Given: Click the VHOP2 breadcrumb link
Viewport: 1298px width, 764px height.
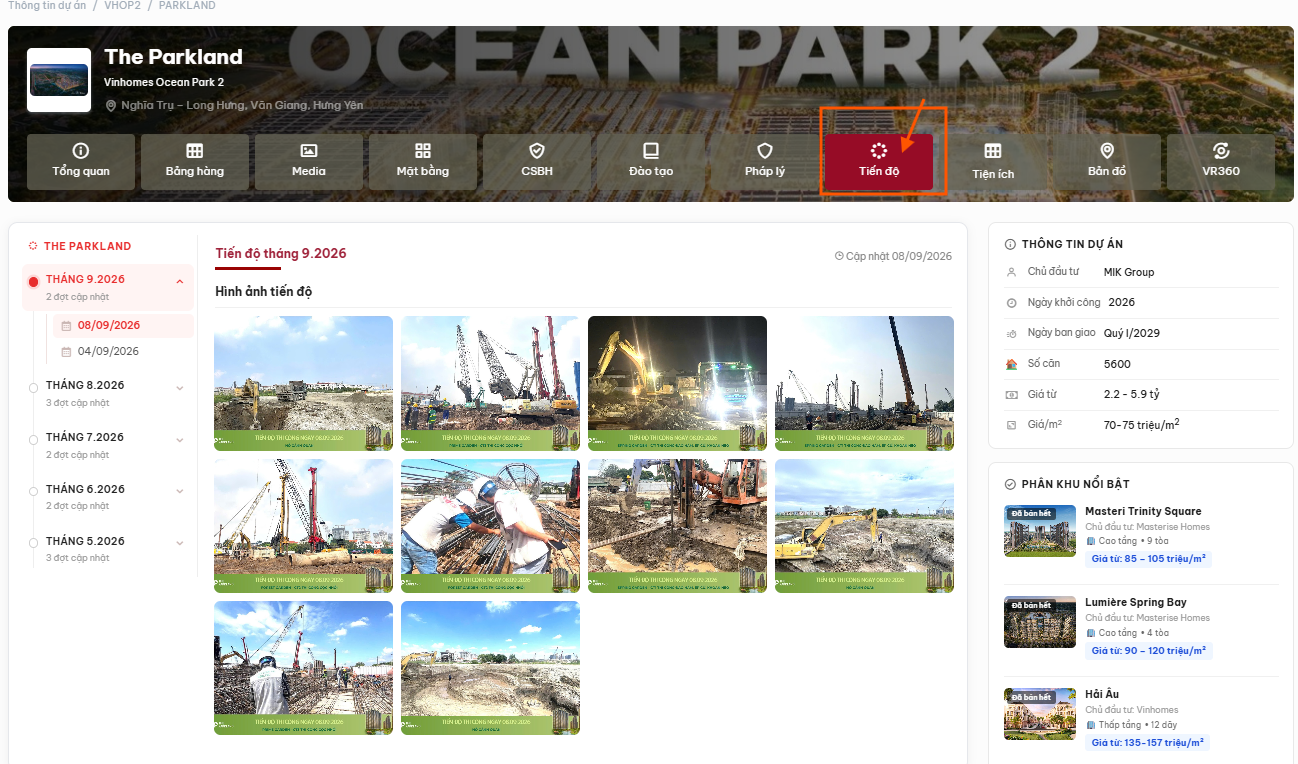Looking at the screenshot, I should [122, 5].
